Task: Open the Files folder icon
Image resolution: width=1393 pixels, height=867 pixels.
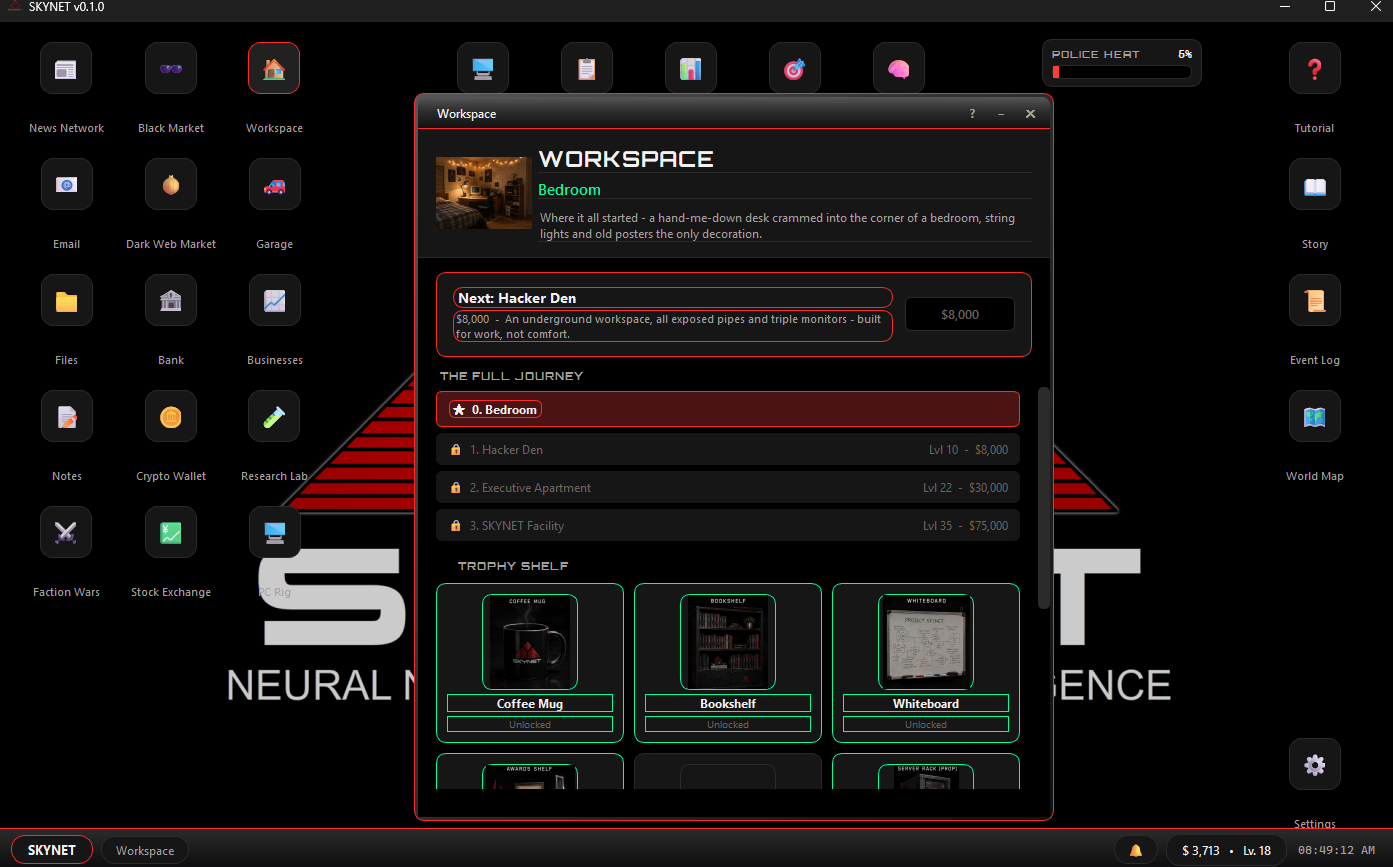Action: pyautogui.click(x=66, y=300)
